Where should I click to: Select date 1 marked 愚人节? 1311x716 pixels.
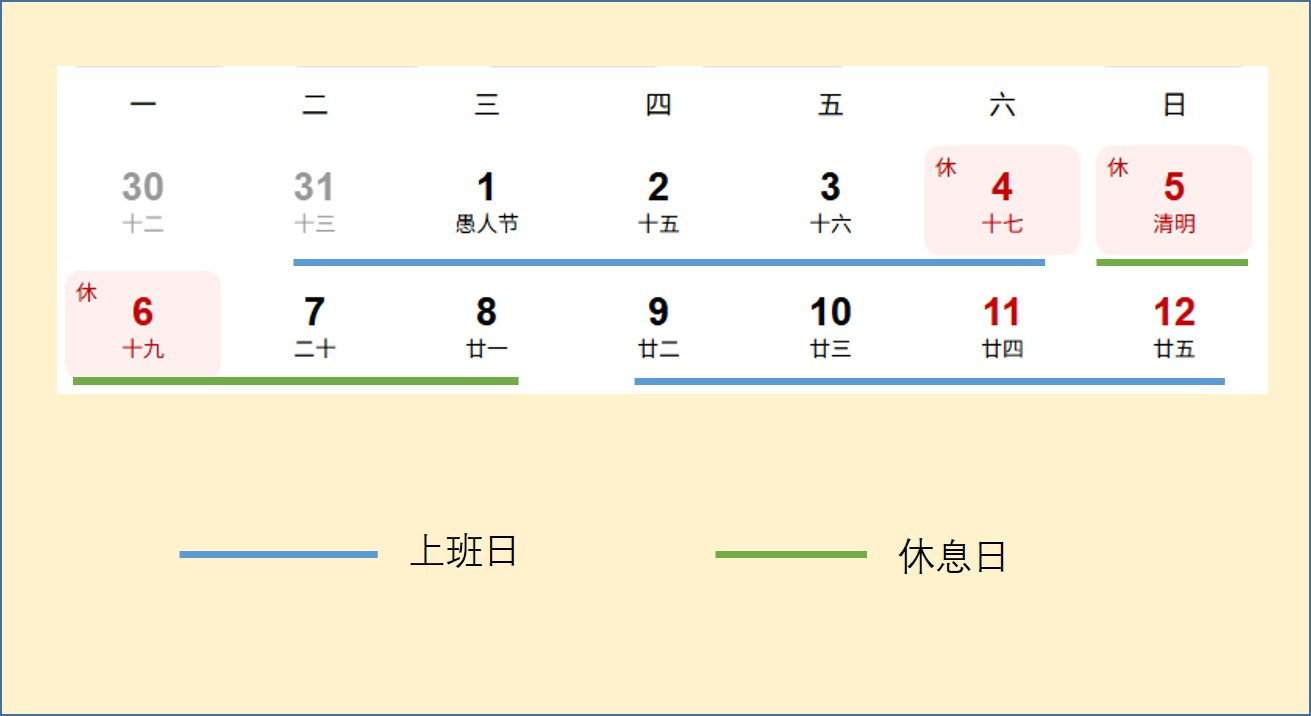486,200
